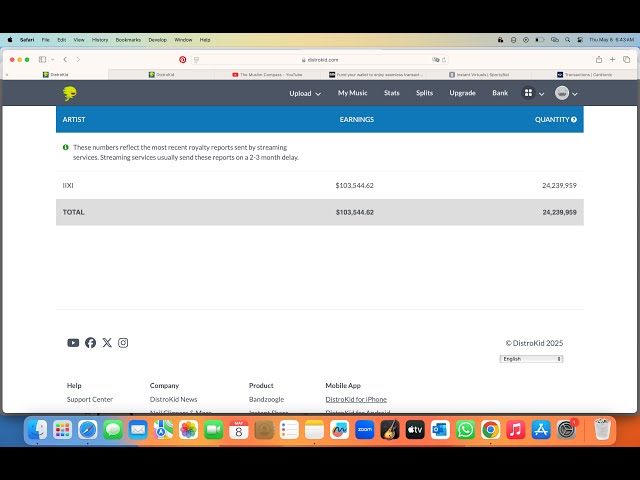Click the Upgrade nav link

point(462,93)
